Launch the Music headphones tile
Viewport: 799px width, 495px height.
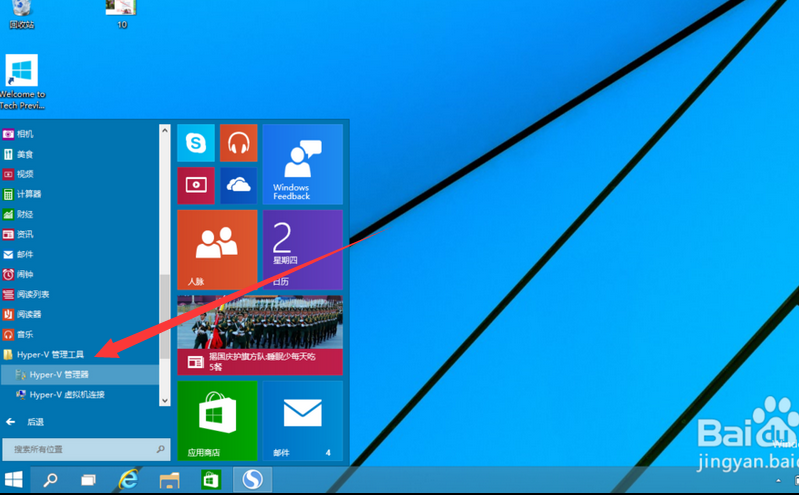(238, 143)
